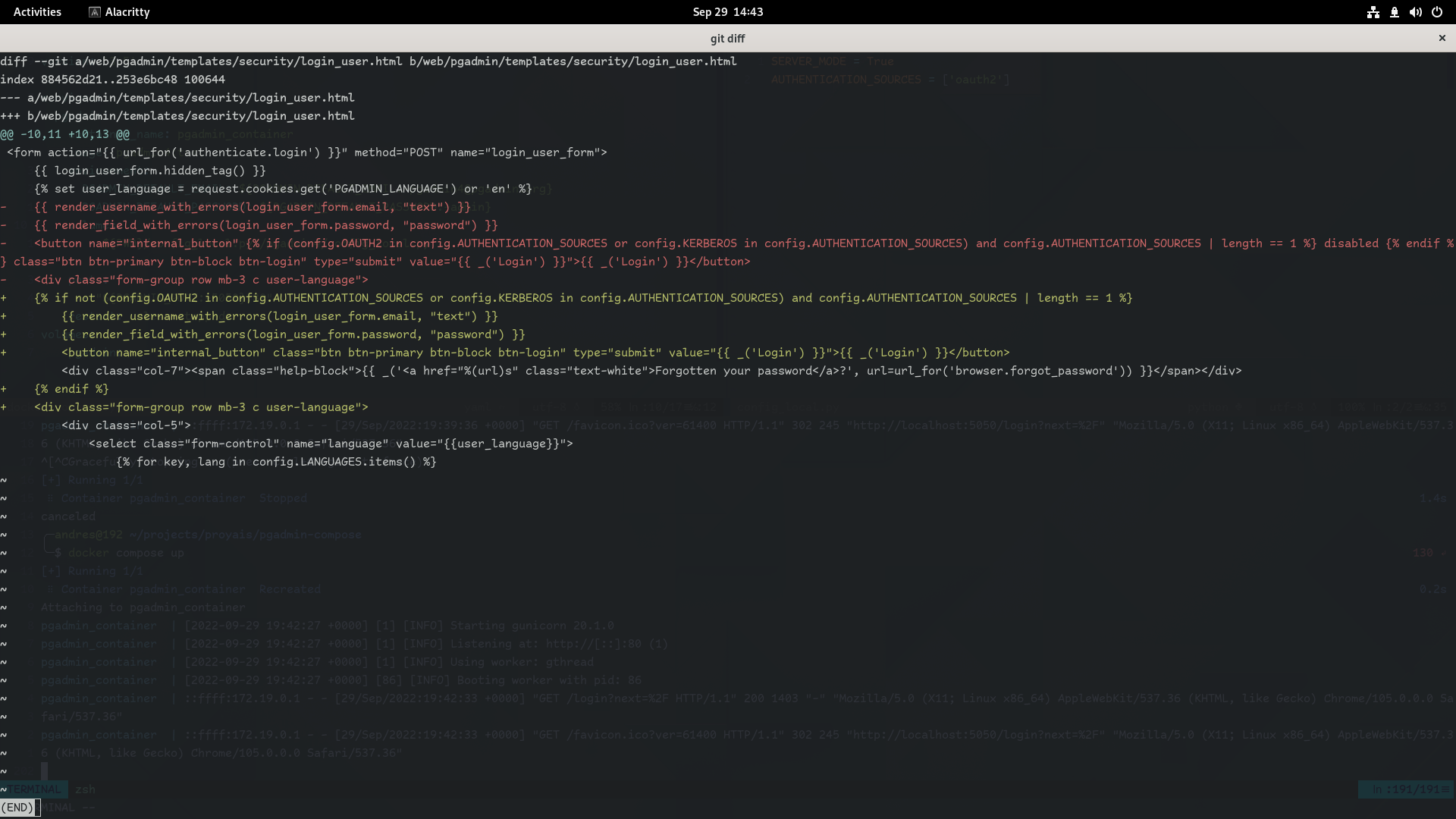The height and width of the screenshot is (819, 1456).
Task: Click the lock icon in the top bar
Action: 1394,12
